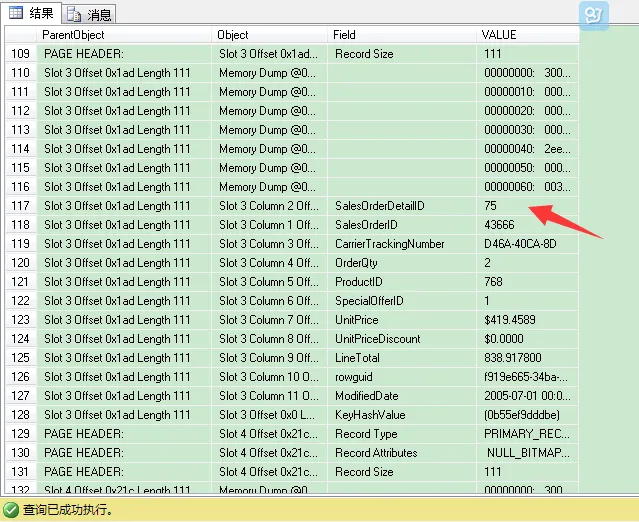Select row number 117 header
Screen dimensions: 639x522
click(20, 206)
